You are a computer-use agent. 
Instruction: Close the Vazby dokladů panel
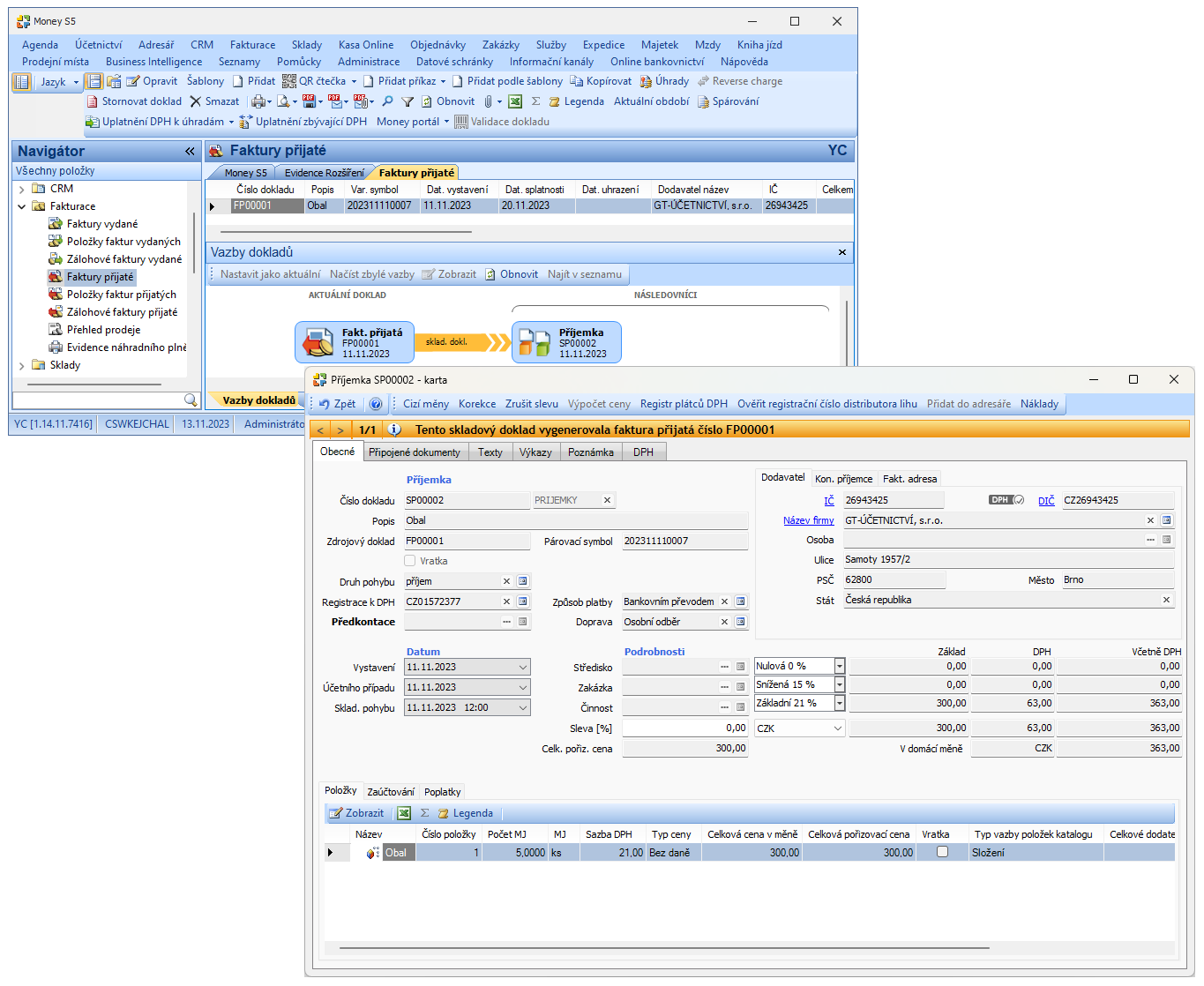(x=842, y=252)
